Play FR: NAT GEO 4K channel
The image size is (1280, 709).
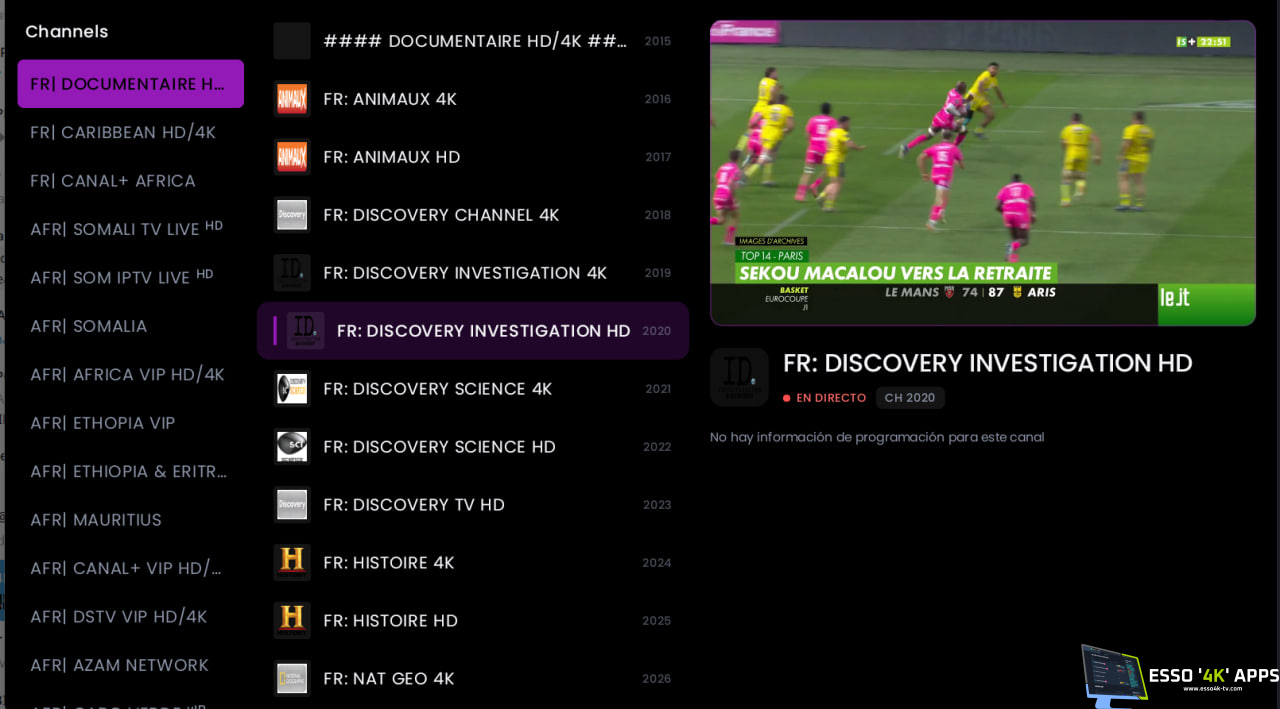[473, 679]
